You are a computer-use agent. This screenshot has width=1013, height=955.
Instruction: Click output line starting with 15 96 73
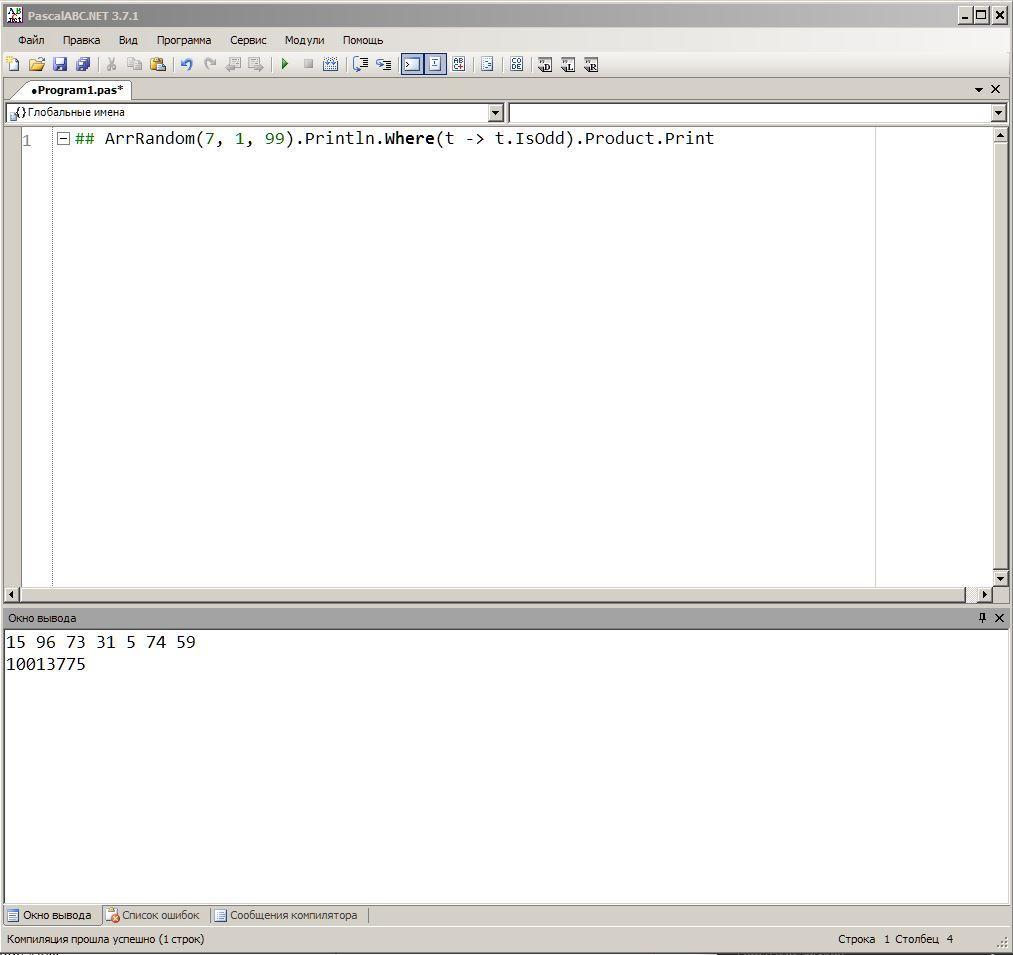tap(101, 642)
